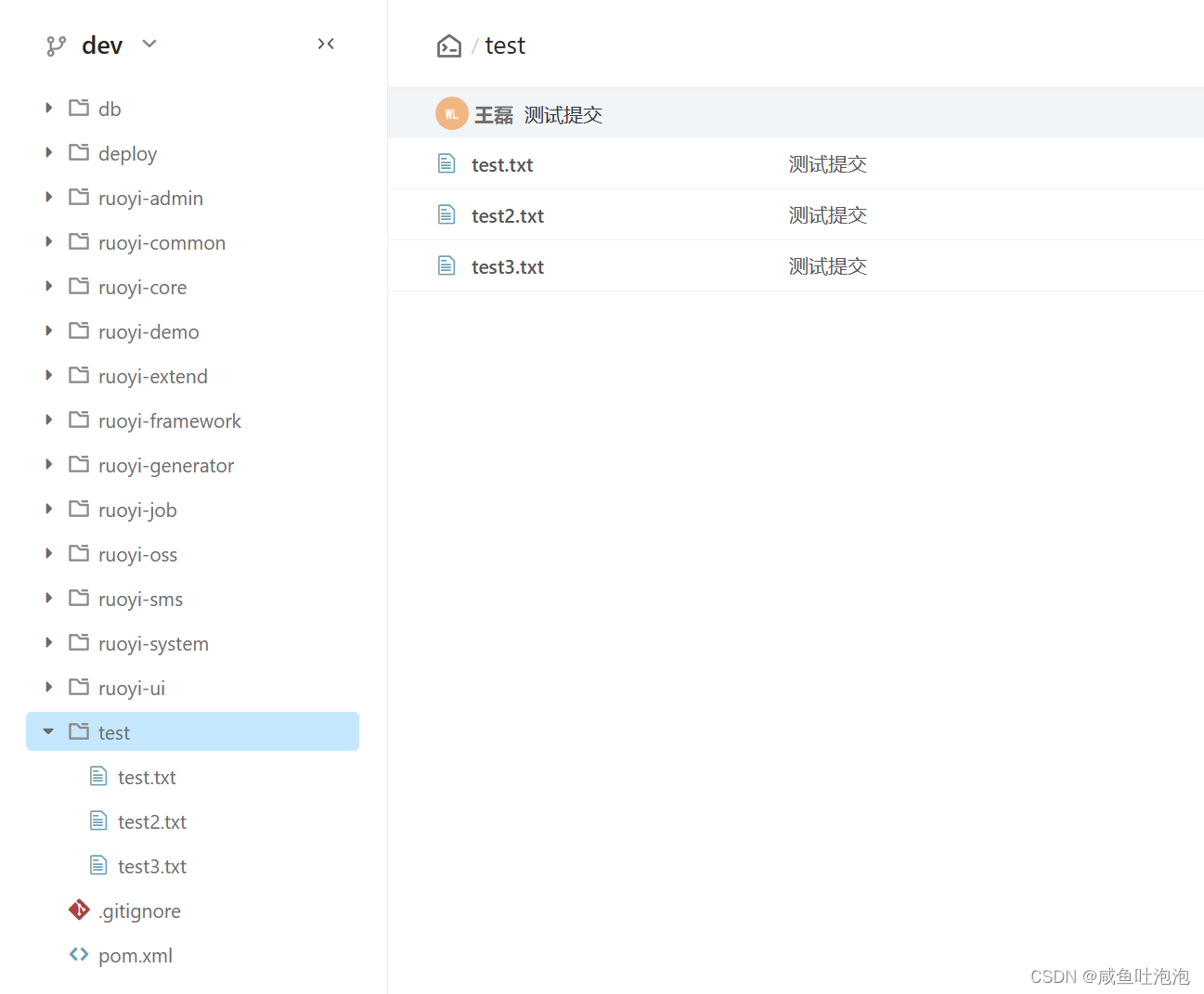
Task: Click the code icon beside pom.xml
Action: [79, 954]
